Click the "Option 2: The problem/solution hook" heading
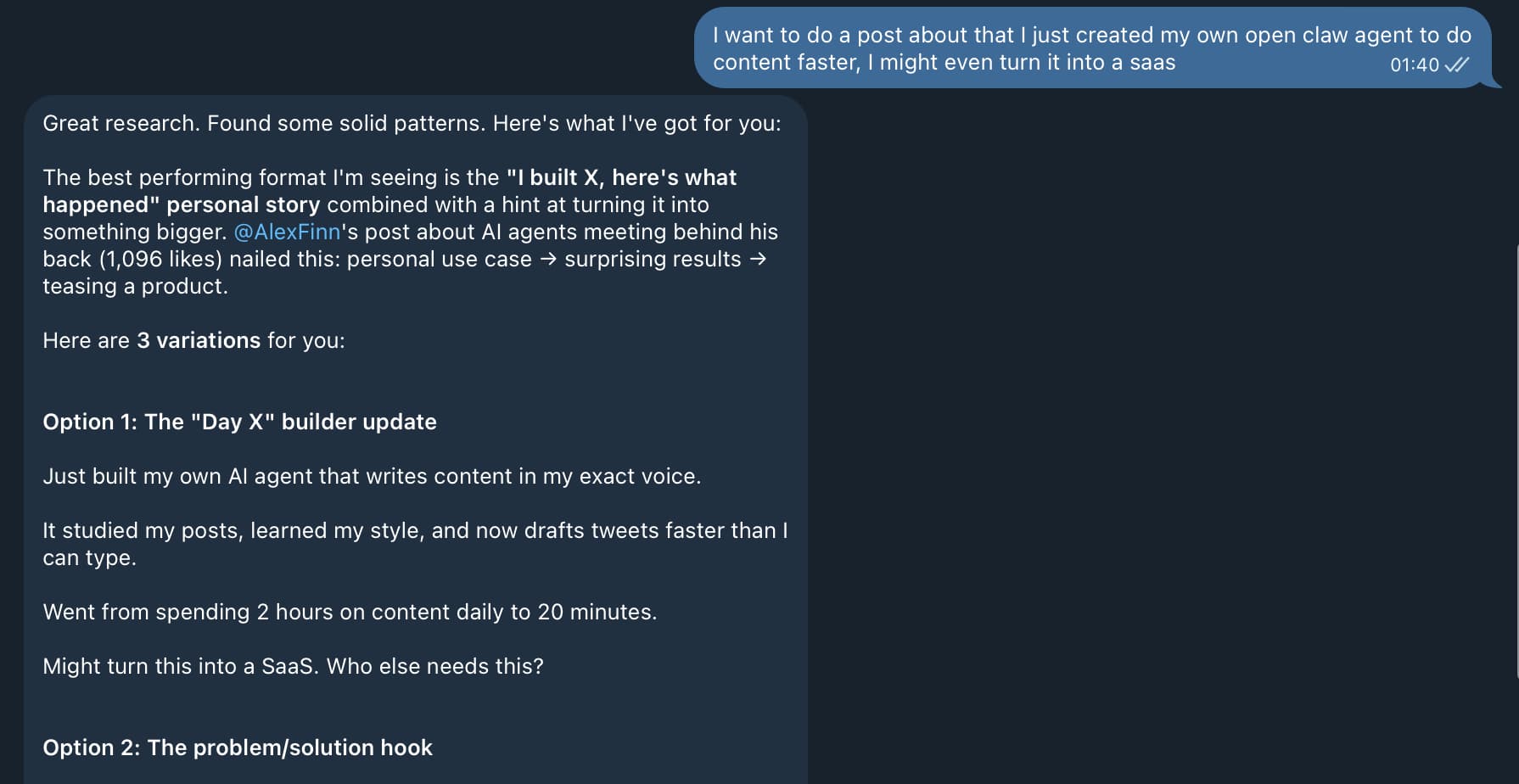 point(237,748)
